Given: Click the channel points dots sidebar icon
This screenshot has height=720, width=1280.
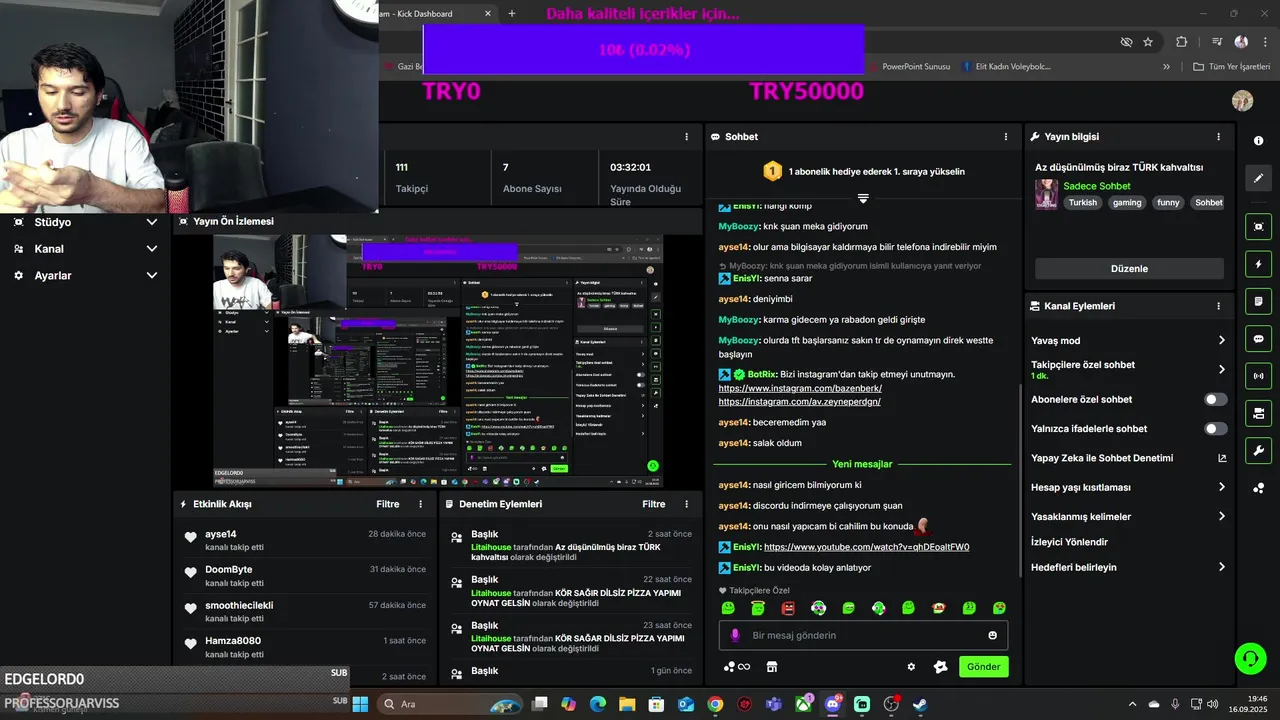Looking at the screenshot, I should (x=1259, y=488).
